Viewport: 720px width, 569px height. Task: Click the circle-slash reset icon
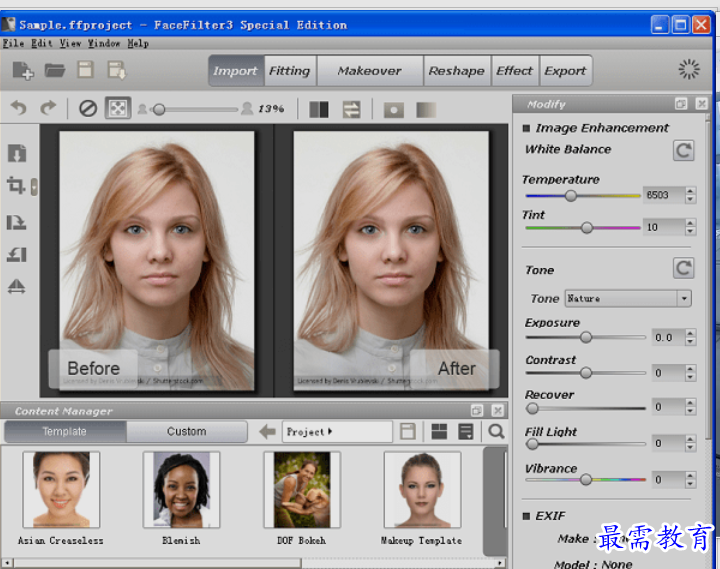pos(88,108)
